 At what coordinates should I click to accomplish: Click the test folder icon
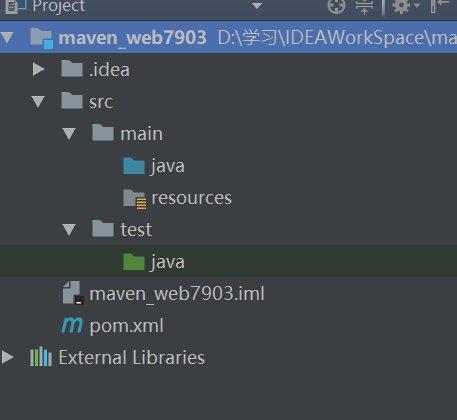[103, 228]
